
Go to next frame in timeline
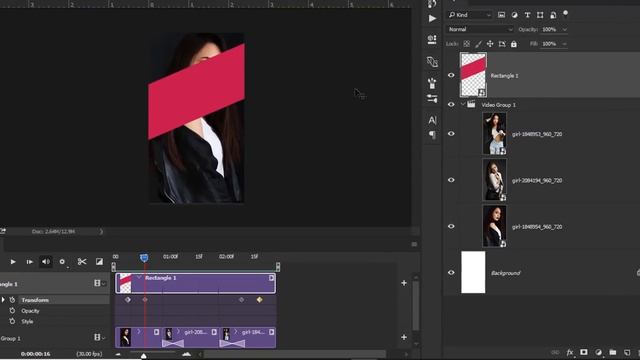coord(29,262)
